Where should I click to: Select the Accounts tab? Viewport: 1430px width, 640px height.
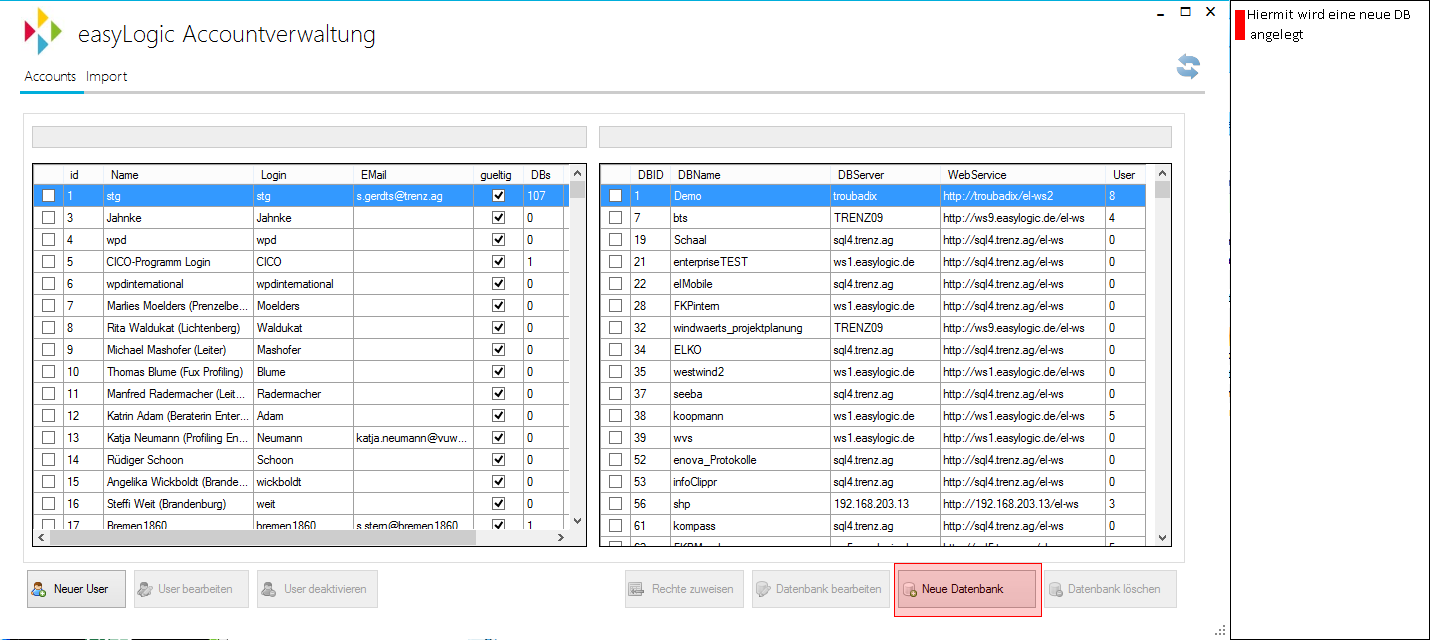(x=50, y=77)
